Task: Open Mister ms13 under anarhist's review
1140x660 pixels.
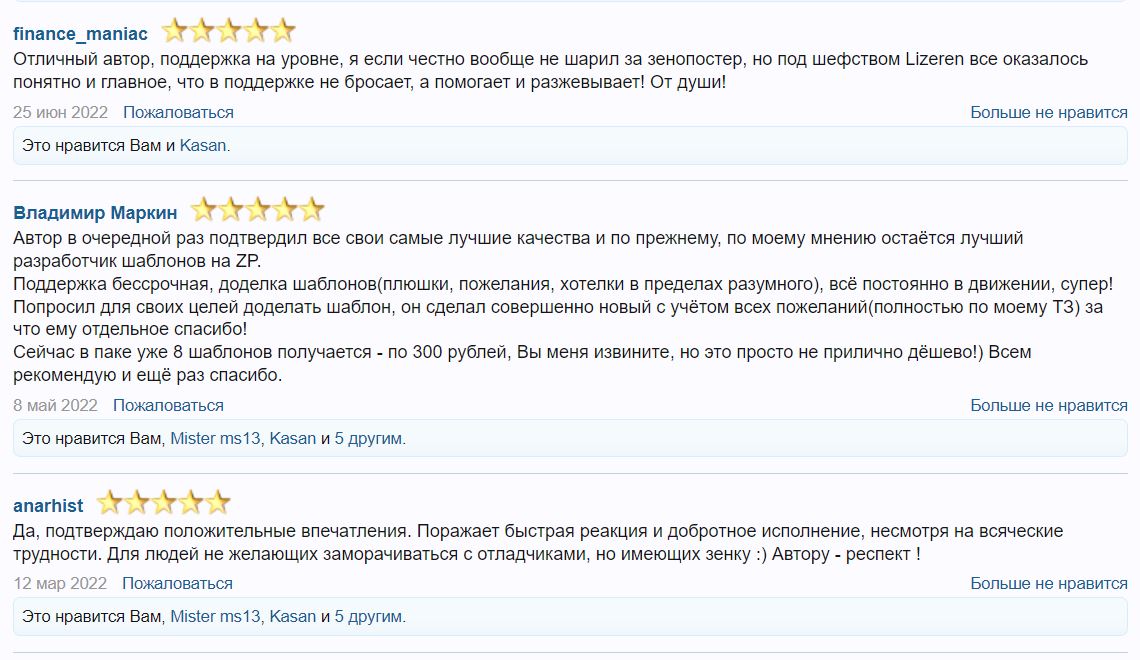Action: [216, 617]
